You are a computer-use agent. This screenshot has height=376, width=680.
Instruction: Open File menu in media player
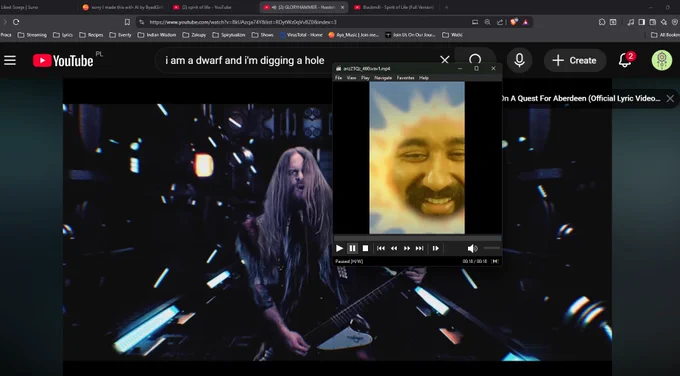tap(338, 78)
